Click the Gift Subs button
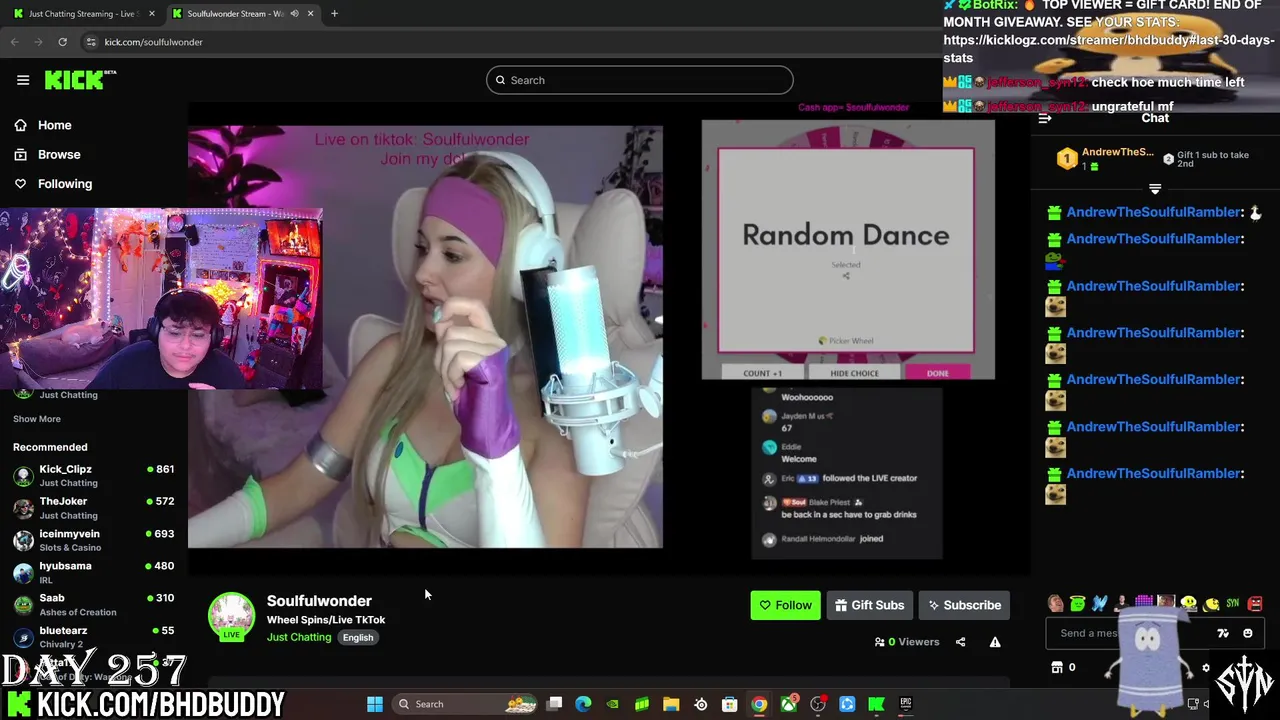Screen dimensions: 1280x720 [x=870, y=605]
